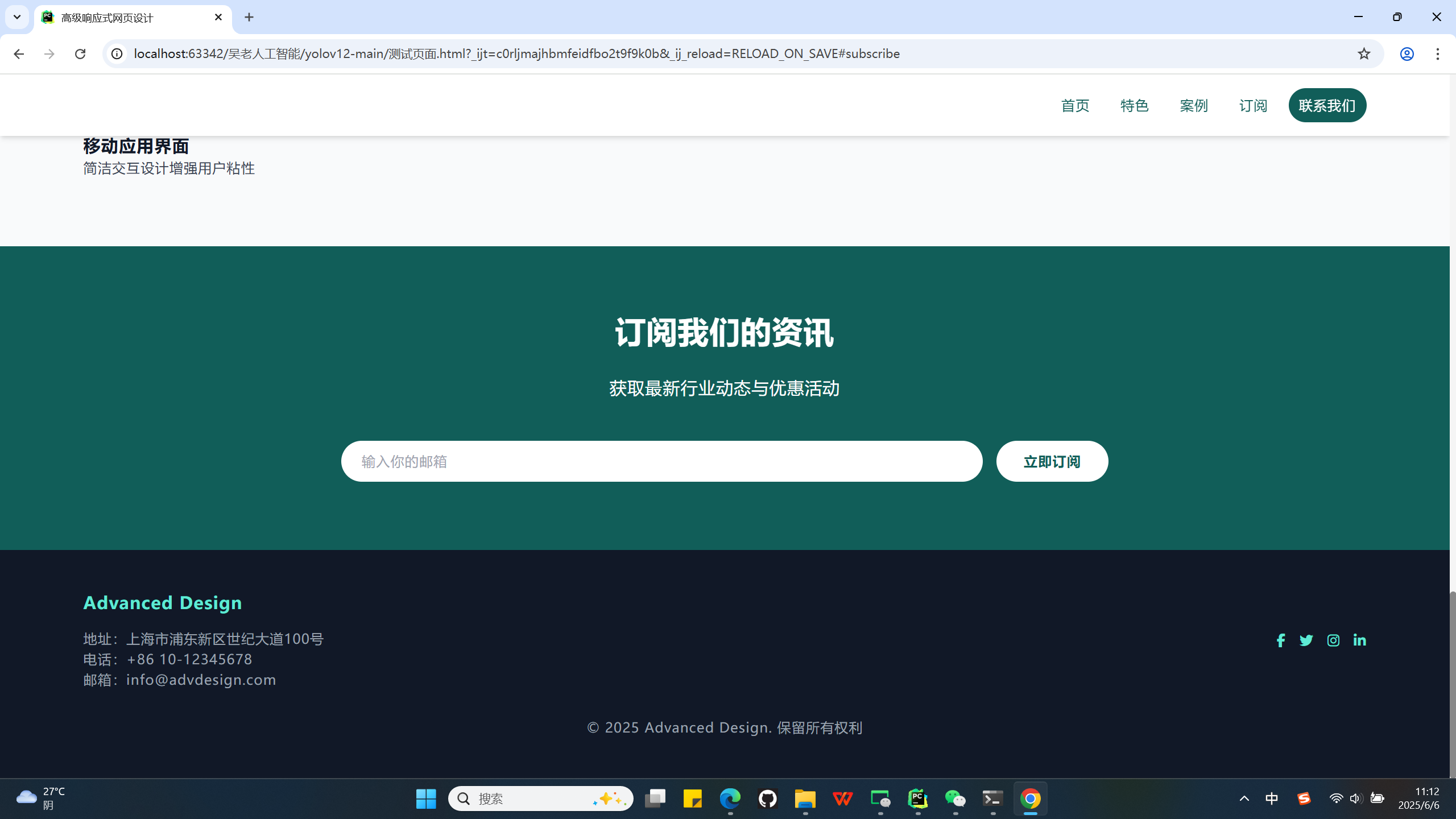Go to 首页 navigation link
Screen dimensions: 1456x819
[1075, 105]
